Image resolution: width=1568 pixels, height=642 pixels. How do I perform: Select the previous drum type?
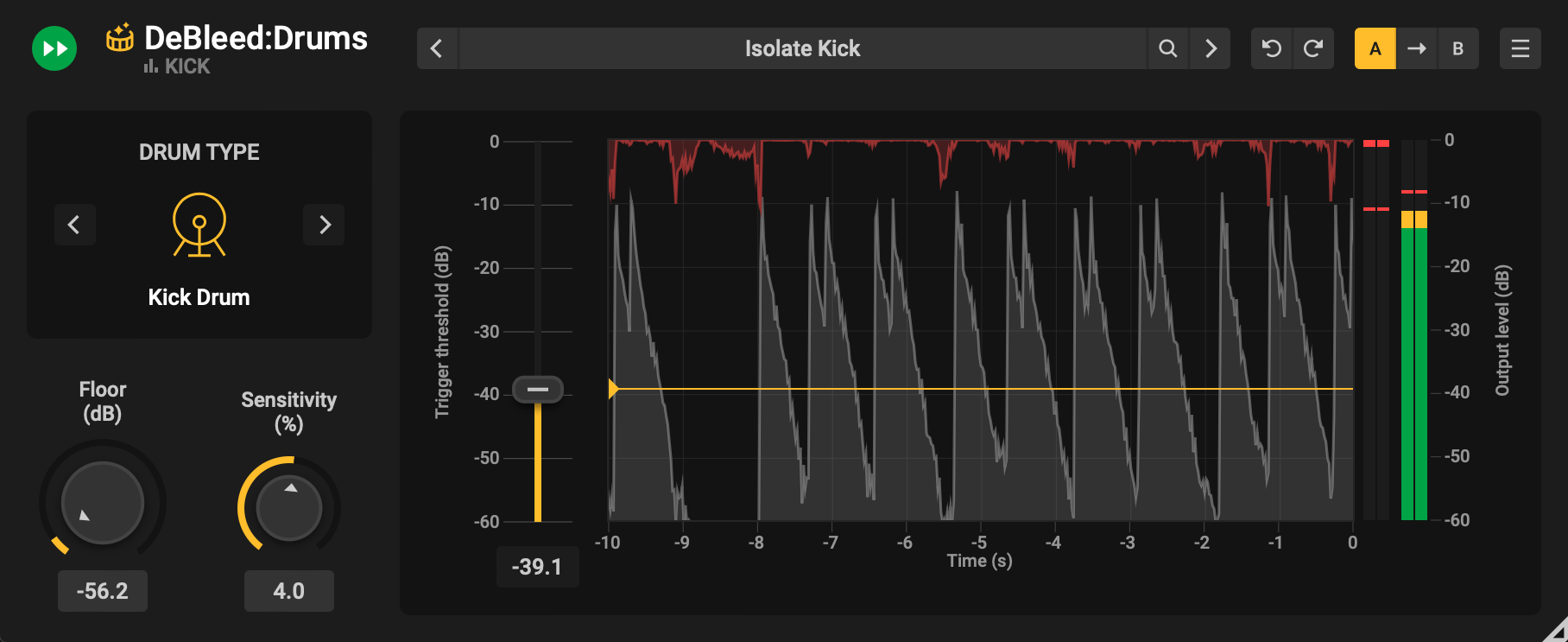coord(74,225)
